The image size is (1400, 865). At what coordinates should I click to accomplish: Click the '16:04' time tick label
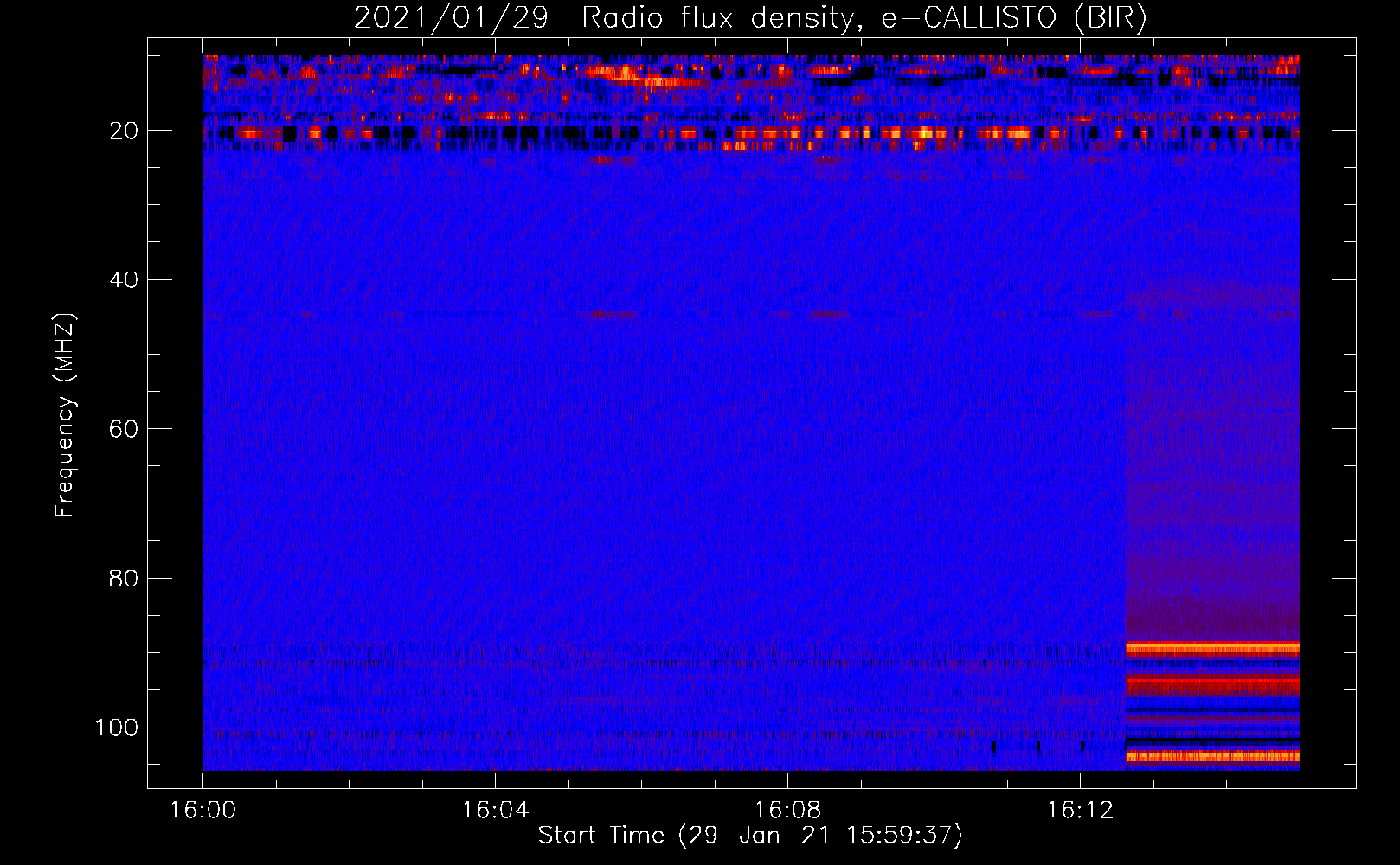pos(495,811)
